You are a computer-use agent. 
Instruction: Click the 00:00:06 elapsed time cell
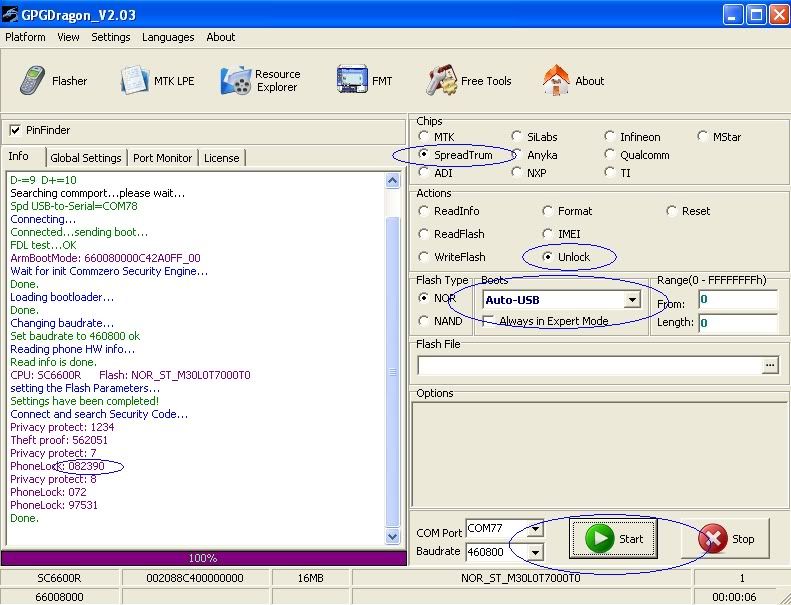(x=734, y=597)
